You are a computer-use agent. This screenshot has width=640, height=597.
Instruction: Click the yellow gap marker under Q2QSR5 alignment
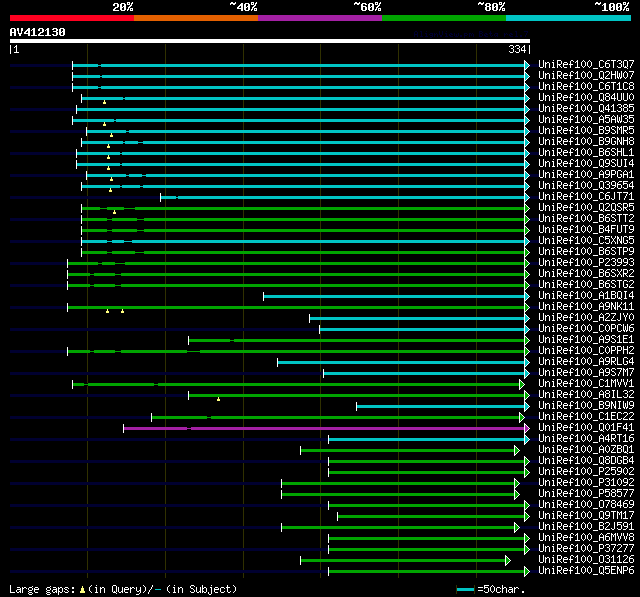pos(114,212)
